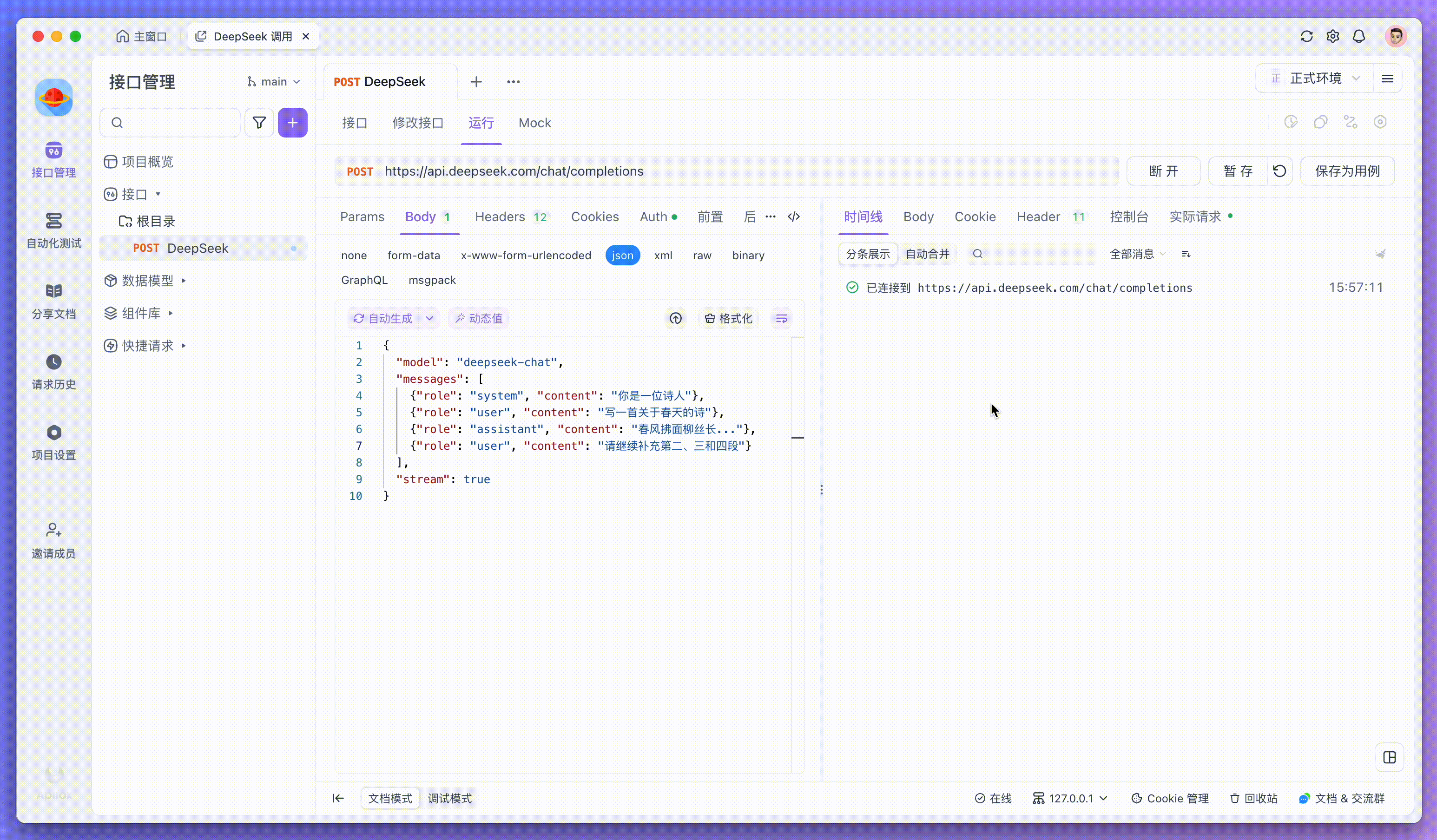Open 请求历史 in the sidebar
This screenshot has height=840, width=1437.
point(53,371)
